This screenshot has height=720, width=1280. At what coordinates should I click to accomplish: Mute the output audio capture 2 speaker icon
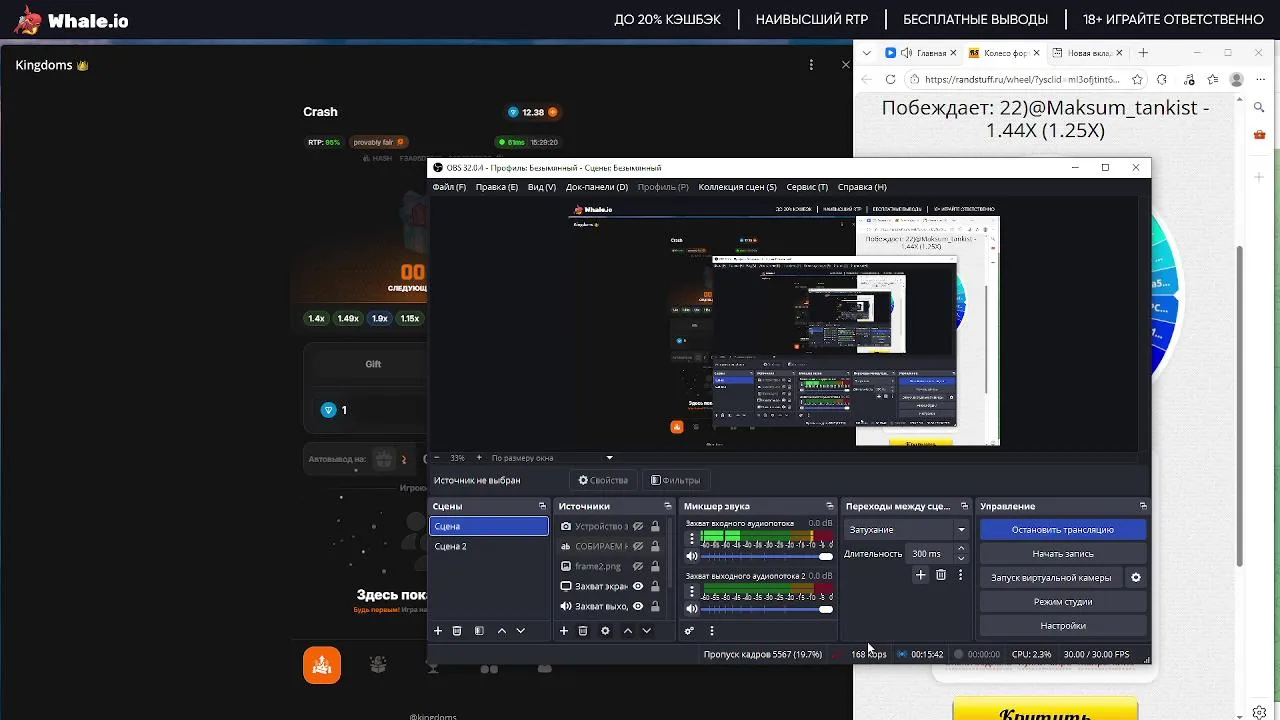click(691, 609)
